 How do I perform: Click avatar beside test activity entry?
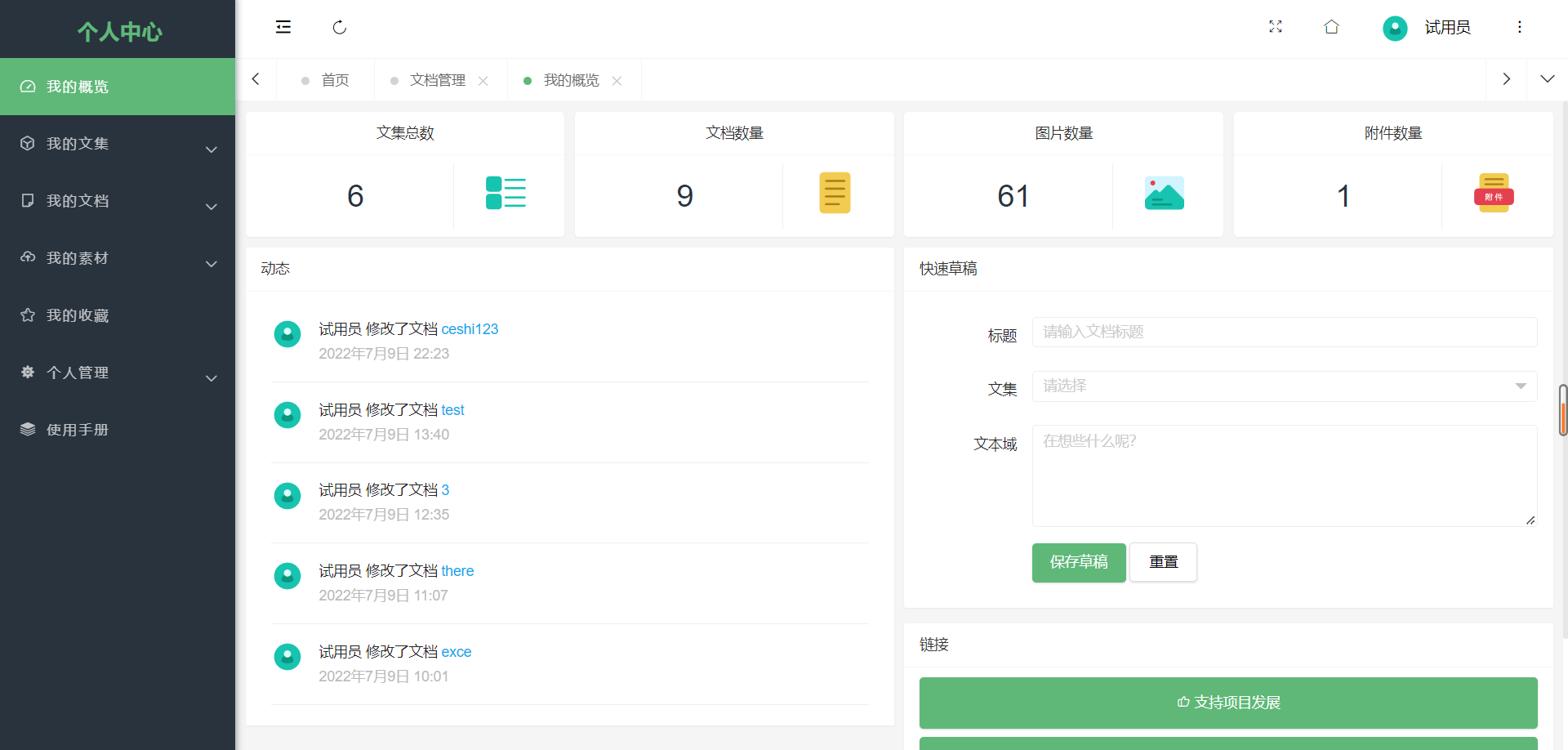287,415
